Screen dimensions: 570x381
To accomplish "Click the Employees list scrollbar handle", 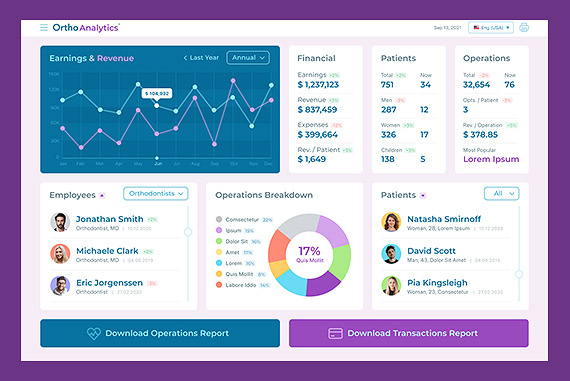I will click(x=188, y=232).
